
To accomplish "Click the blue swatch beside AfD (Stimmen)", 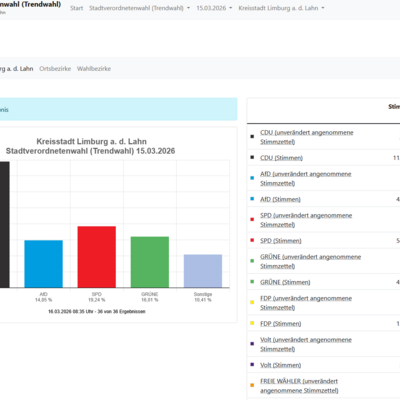I will coord(252,199).
